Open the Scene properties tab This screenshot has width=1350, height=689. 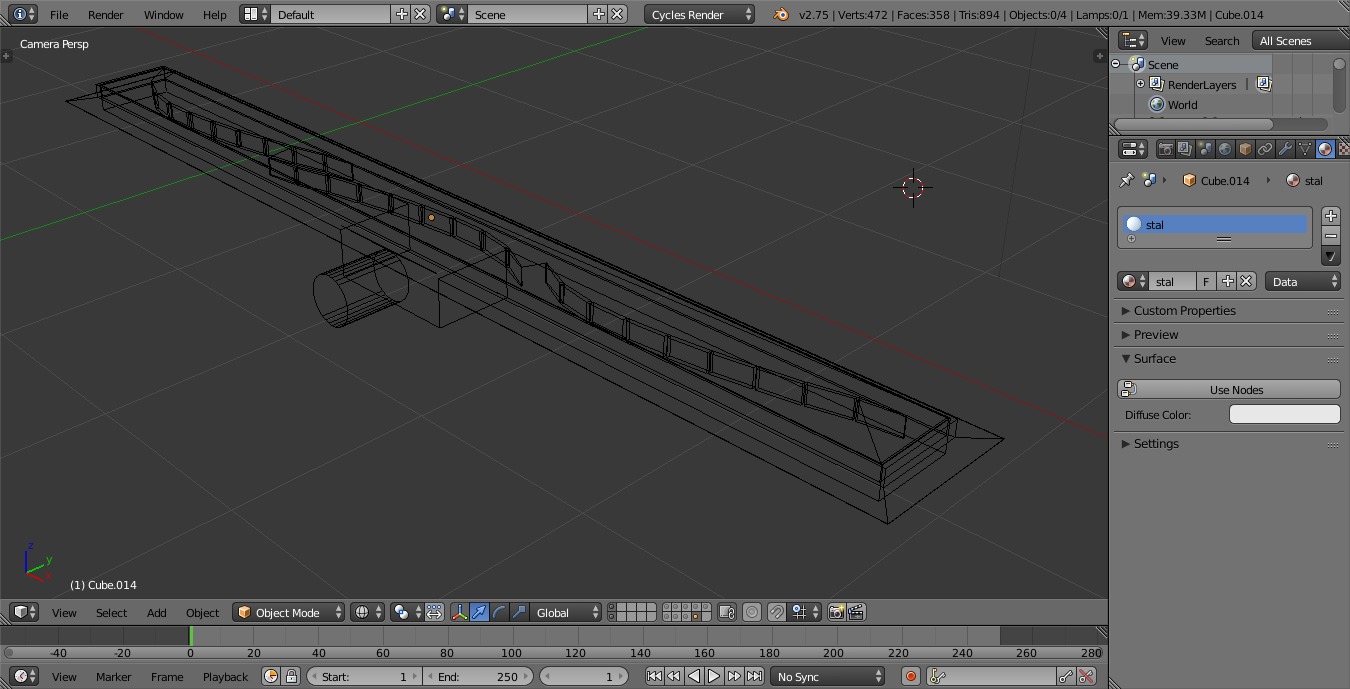(x=1205, y=149)
